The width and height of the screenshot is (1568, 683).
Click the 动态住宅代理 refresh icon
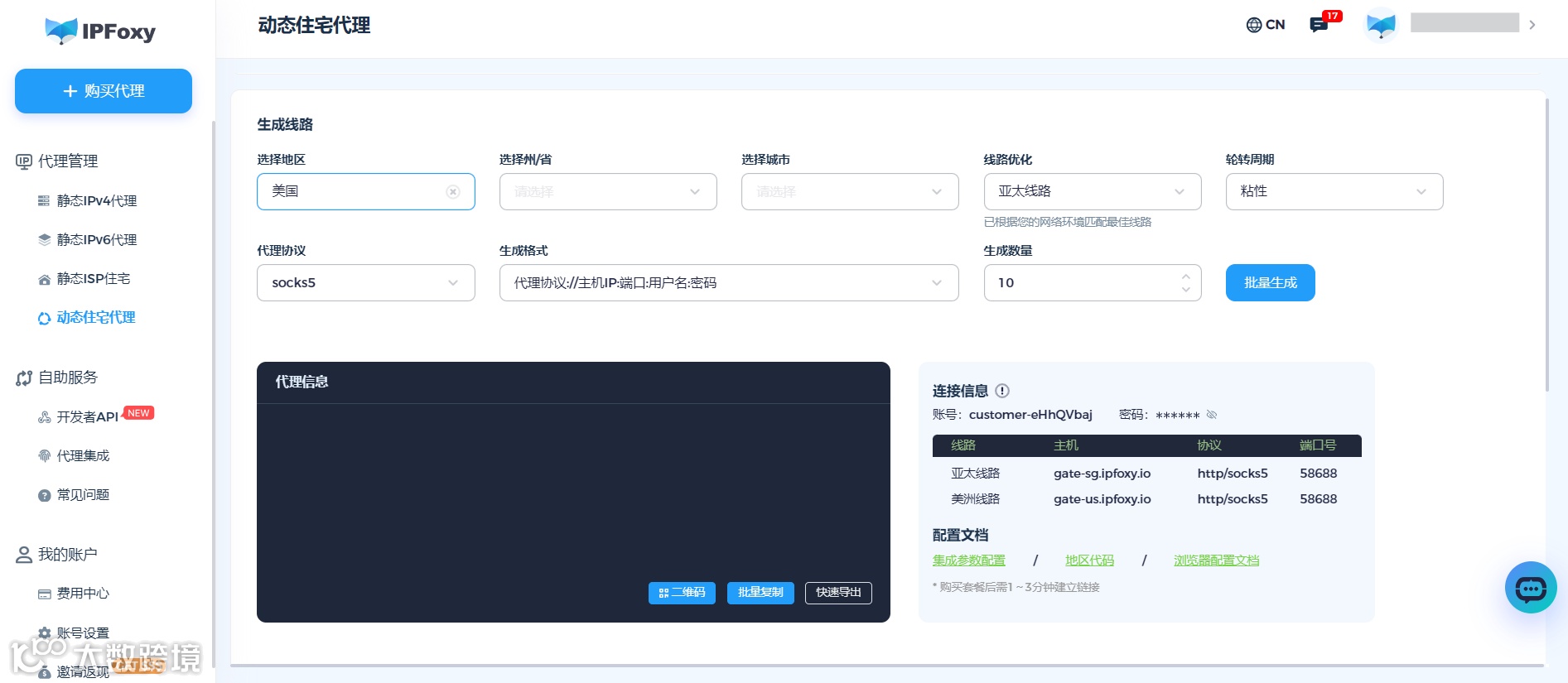tap(44, 318)
